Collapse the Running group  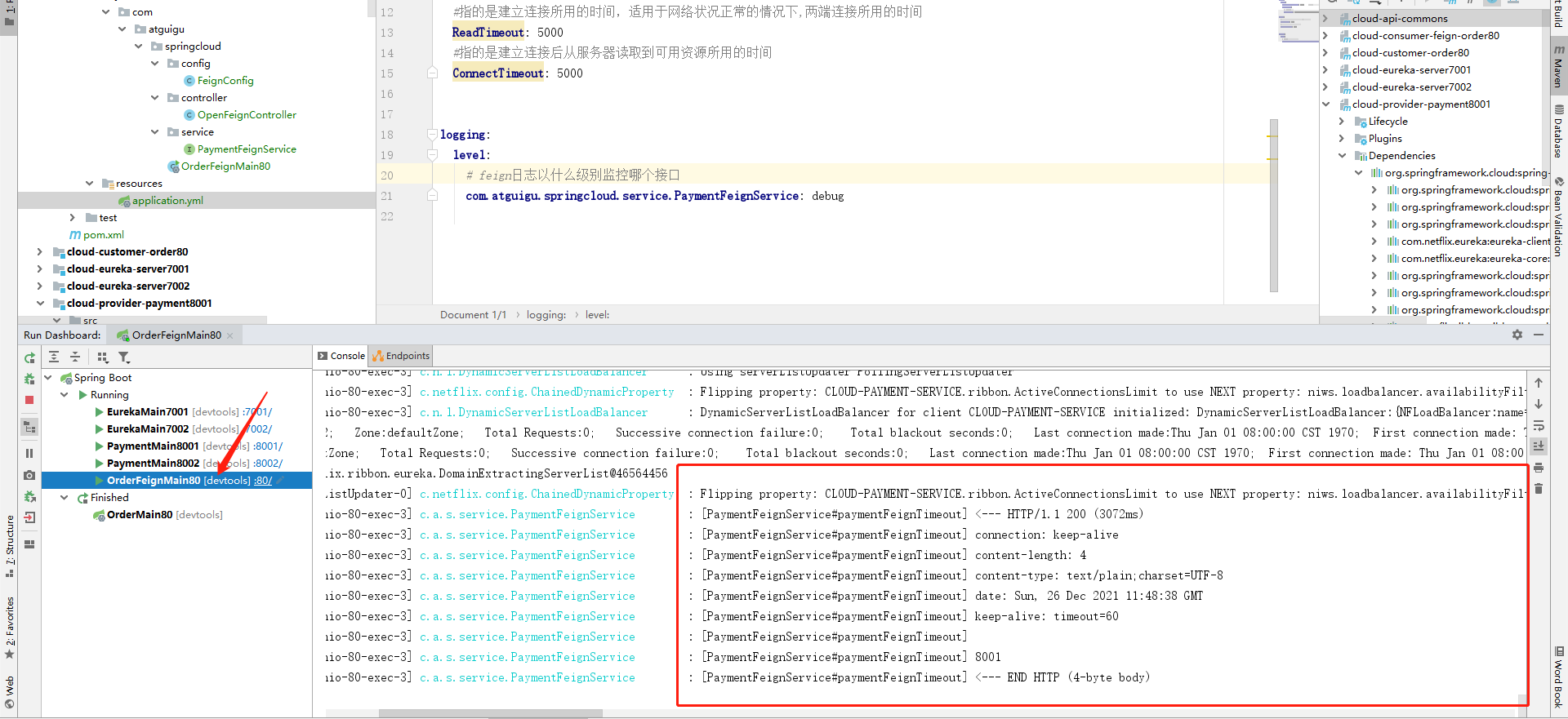click(65, 395)
